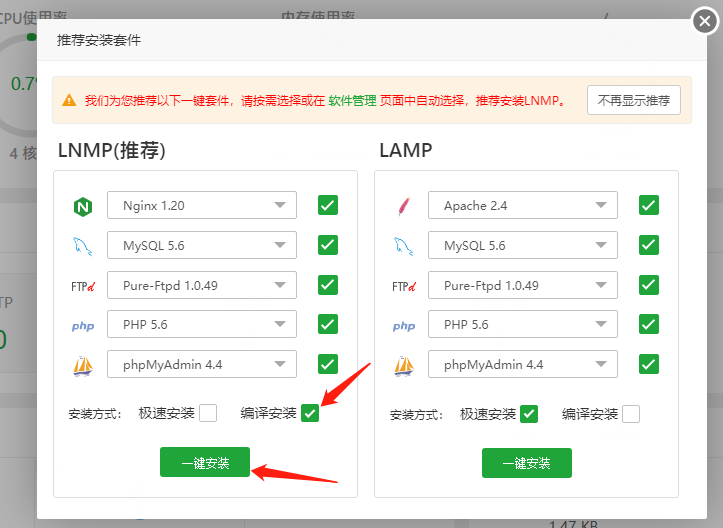Open LNMP phpMyAdmin 4.4 dropdown

point(202,364)
